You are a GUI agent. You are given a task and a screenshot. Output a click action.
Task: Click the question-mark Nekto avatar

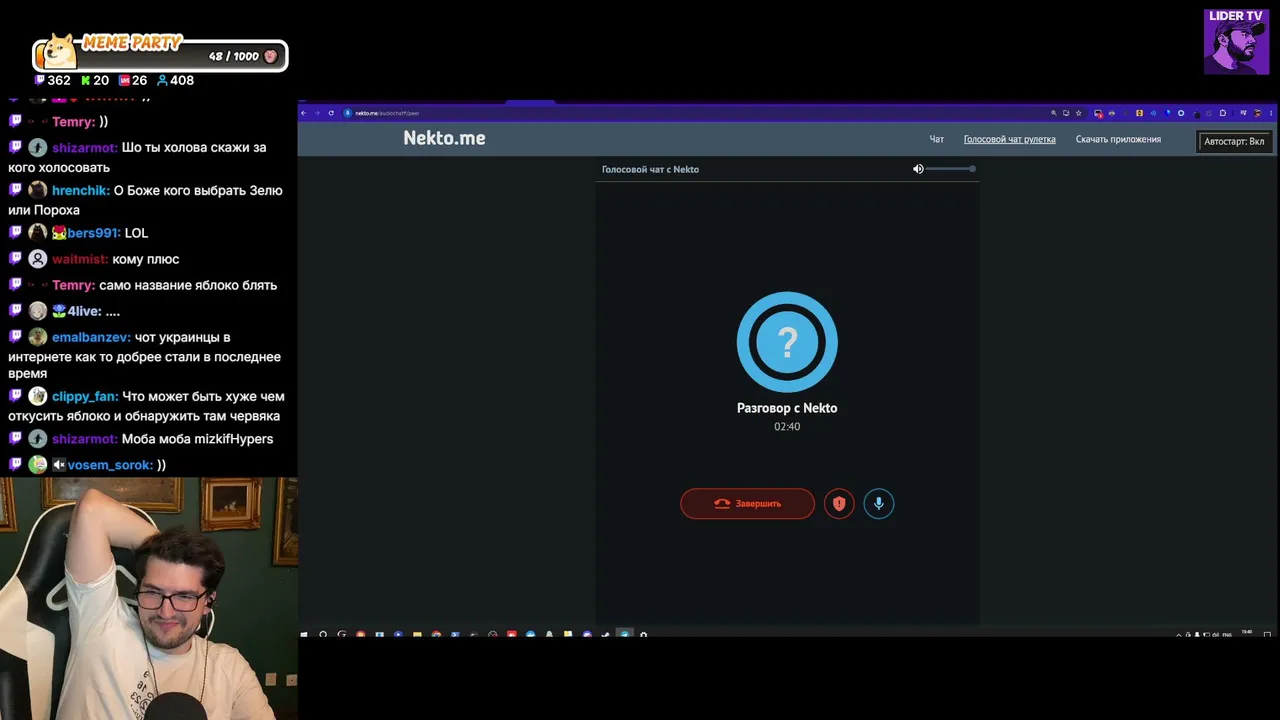coord(787,342)
